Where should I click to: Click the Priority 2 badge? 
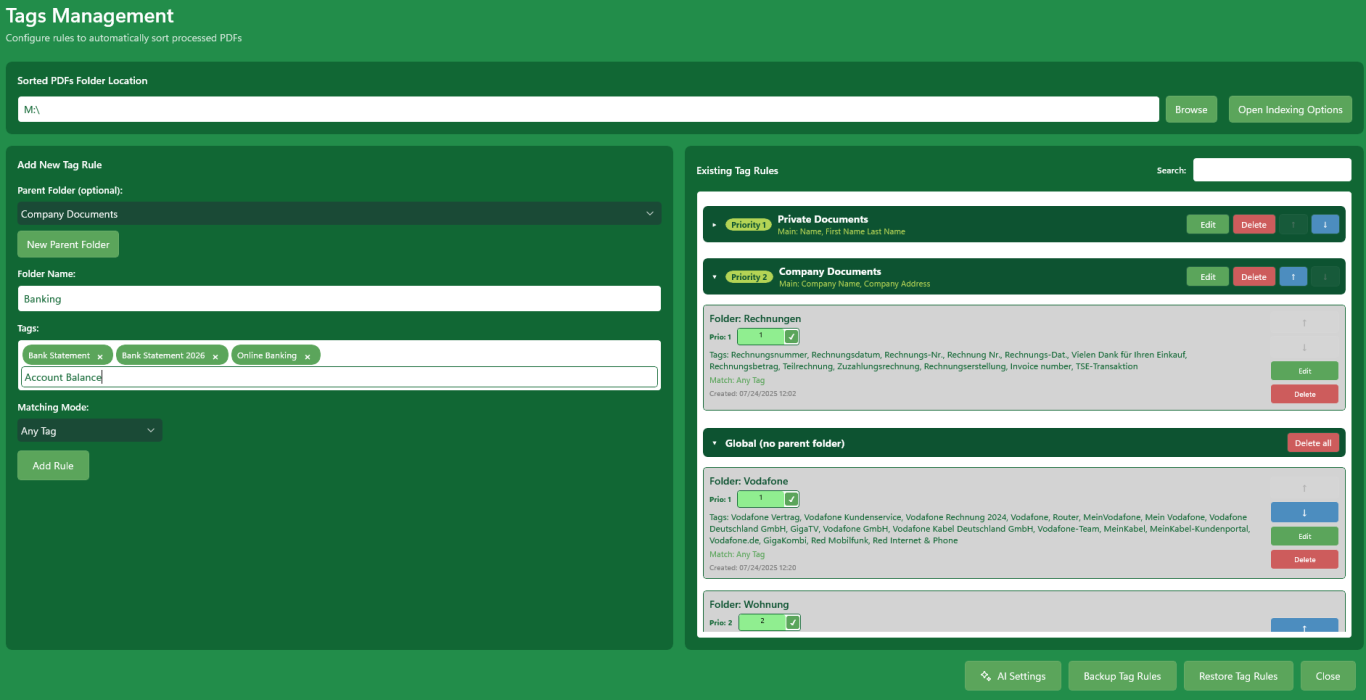749,277
